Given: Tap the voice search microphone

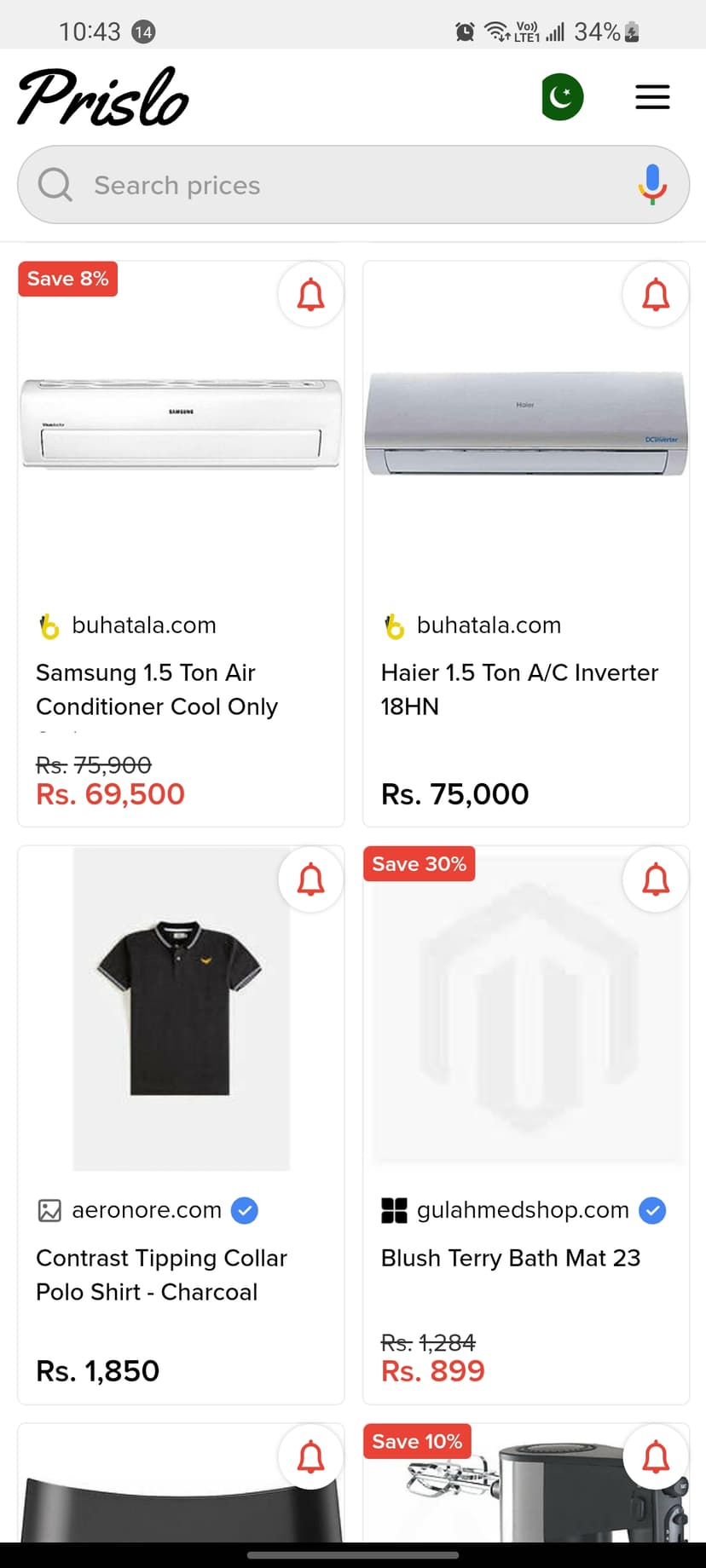Looking at the screenshot, I should tap(652, 184).
